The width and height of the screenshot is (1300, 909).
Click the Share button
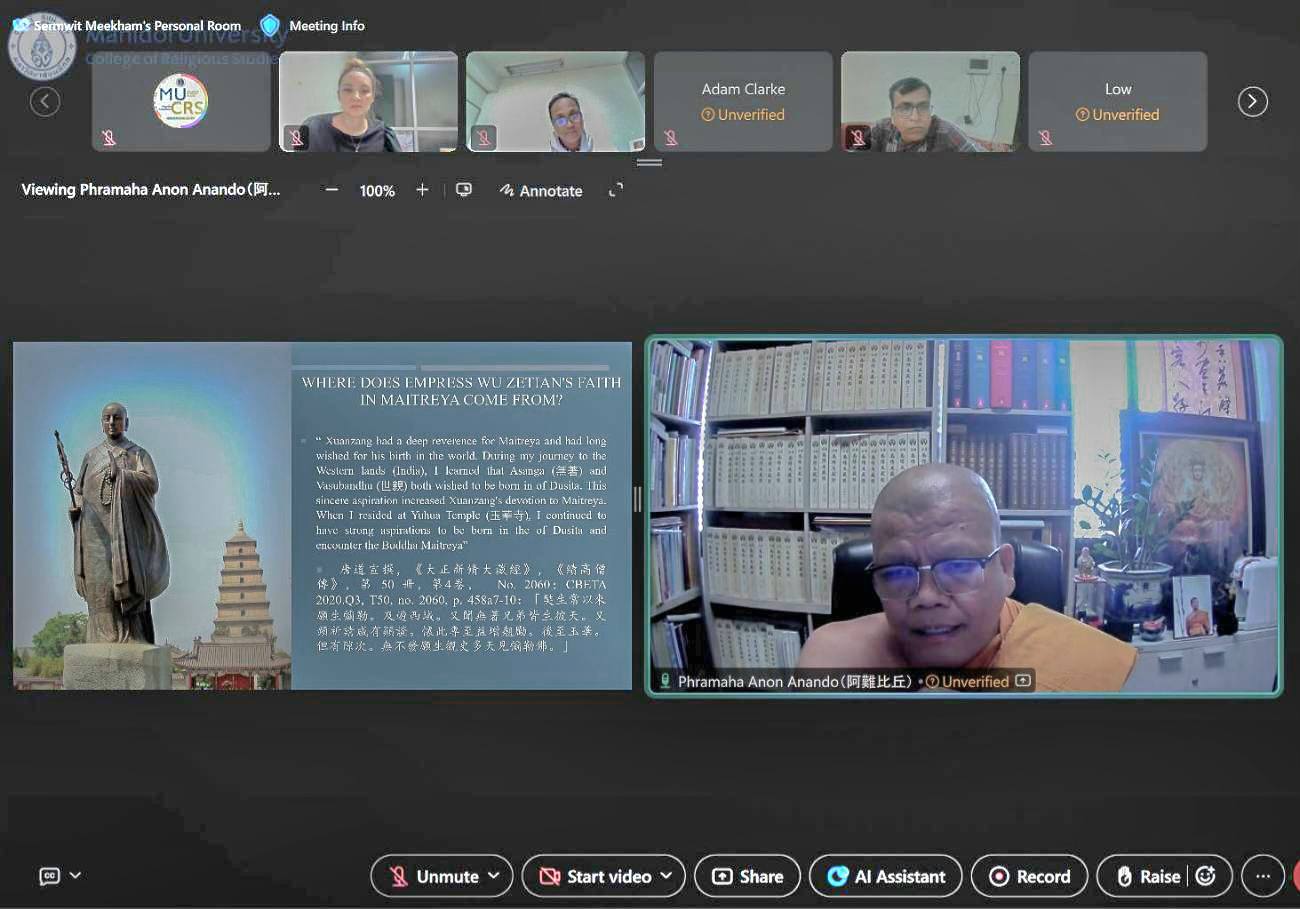tap(747, 876)
